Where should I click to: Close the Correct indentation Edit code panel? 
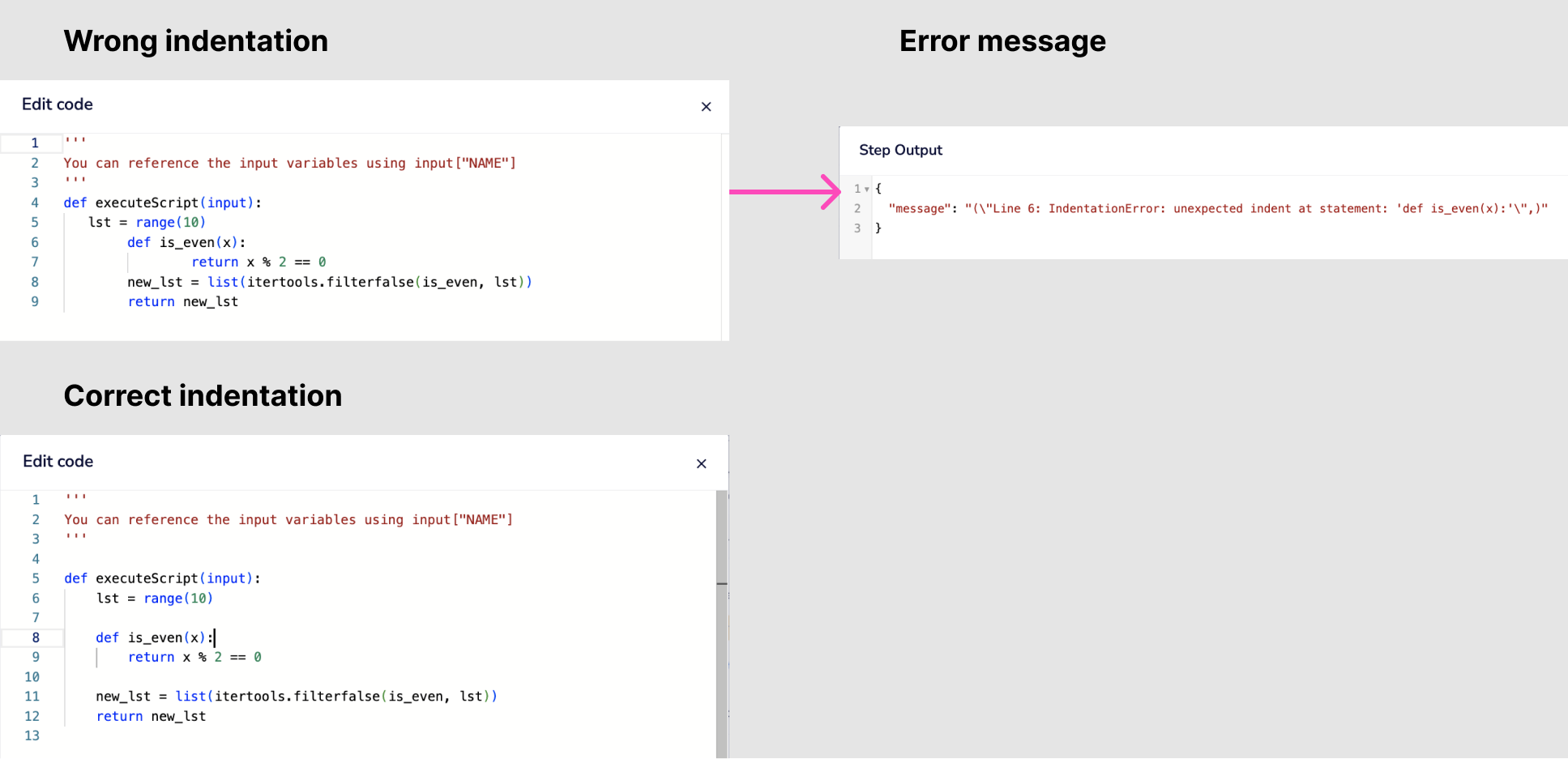pyautogui.click(x=701, y=463)
